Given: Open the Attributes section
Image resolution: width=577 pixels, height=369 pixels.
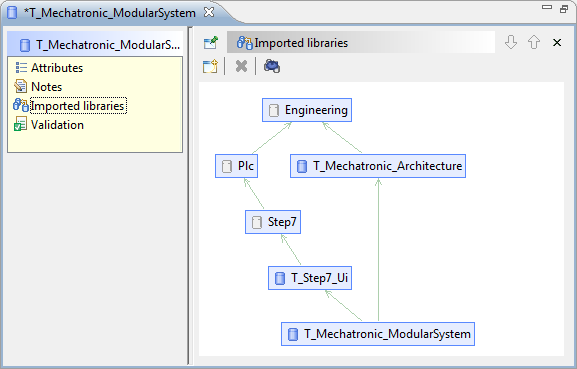Looking at the screenshot, I should pyautogui.click(x=57, y=68).
